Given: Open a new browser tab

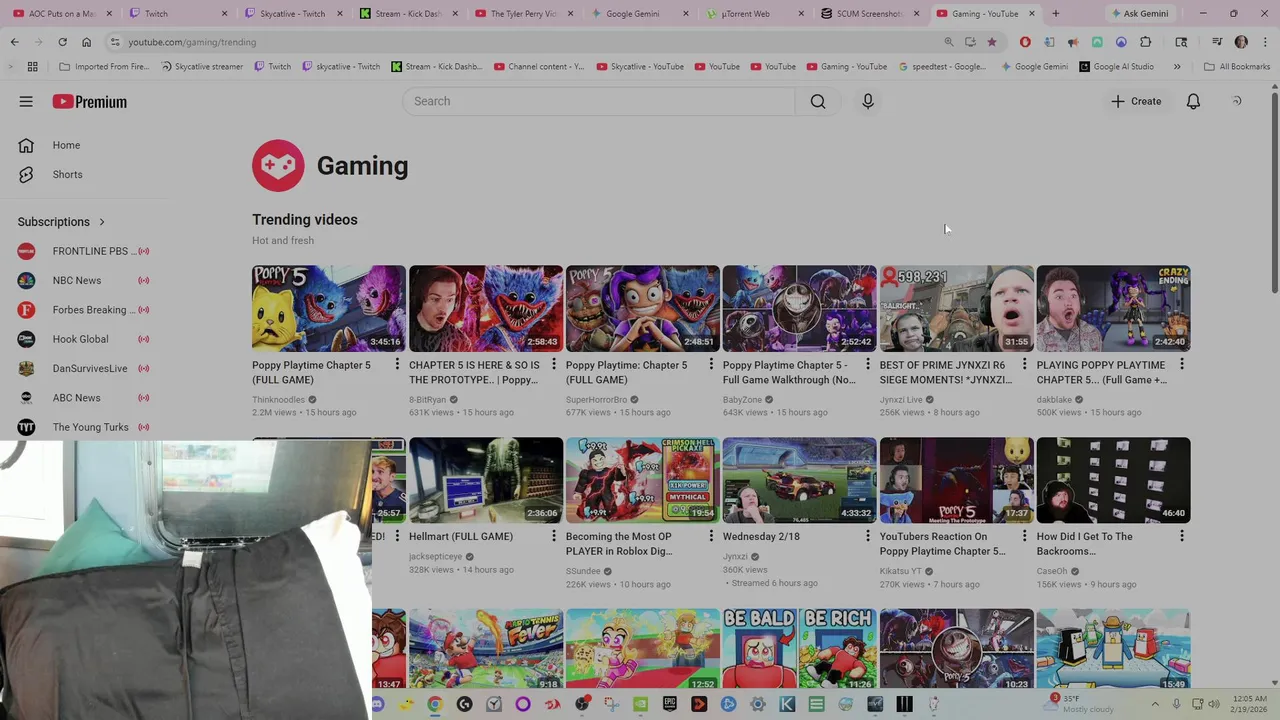Looking at the screenshot, I should pos(1055,14).
